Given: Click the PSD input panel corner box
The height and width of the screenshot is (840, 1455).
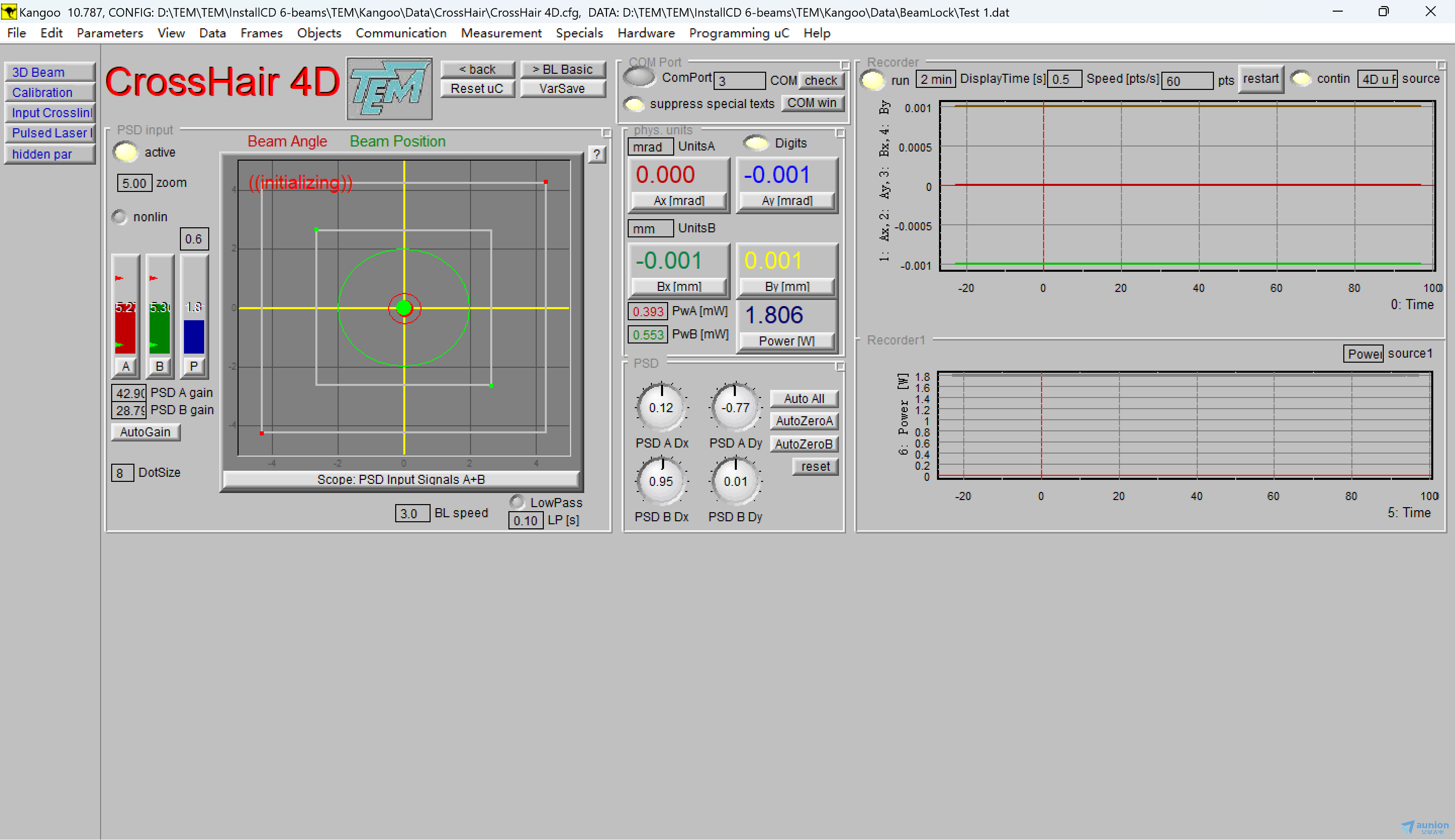Looking at the screenshot, I should click(606, 133).
